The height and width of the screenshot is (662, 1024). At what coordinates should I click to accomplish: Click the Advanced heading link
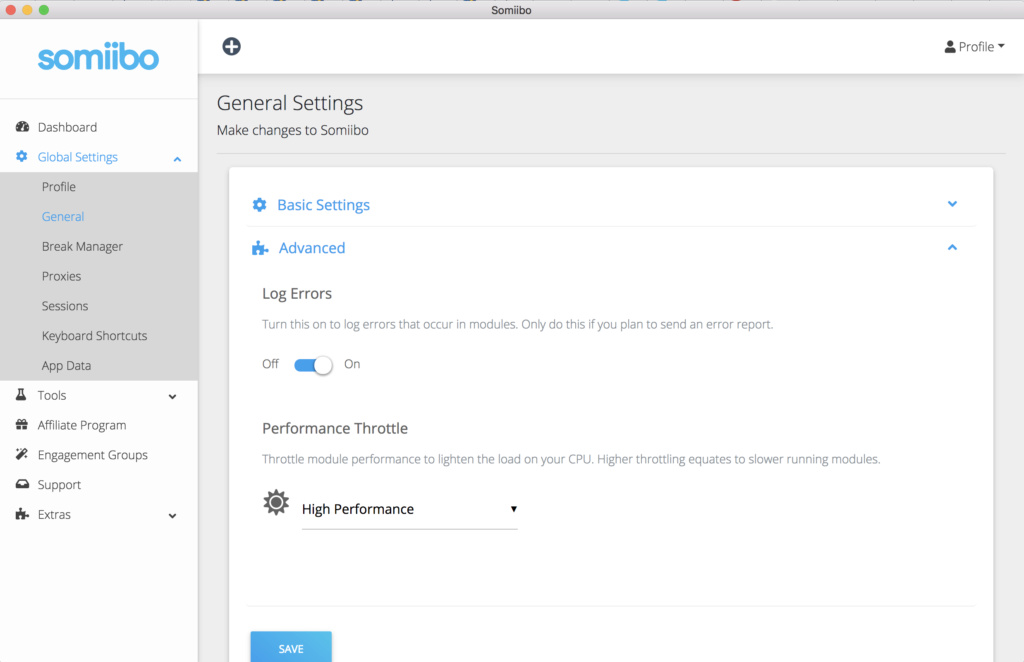click(312, 248)
